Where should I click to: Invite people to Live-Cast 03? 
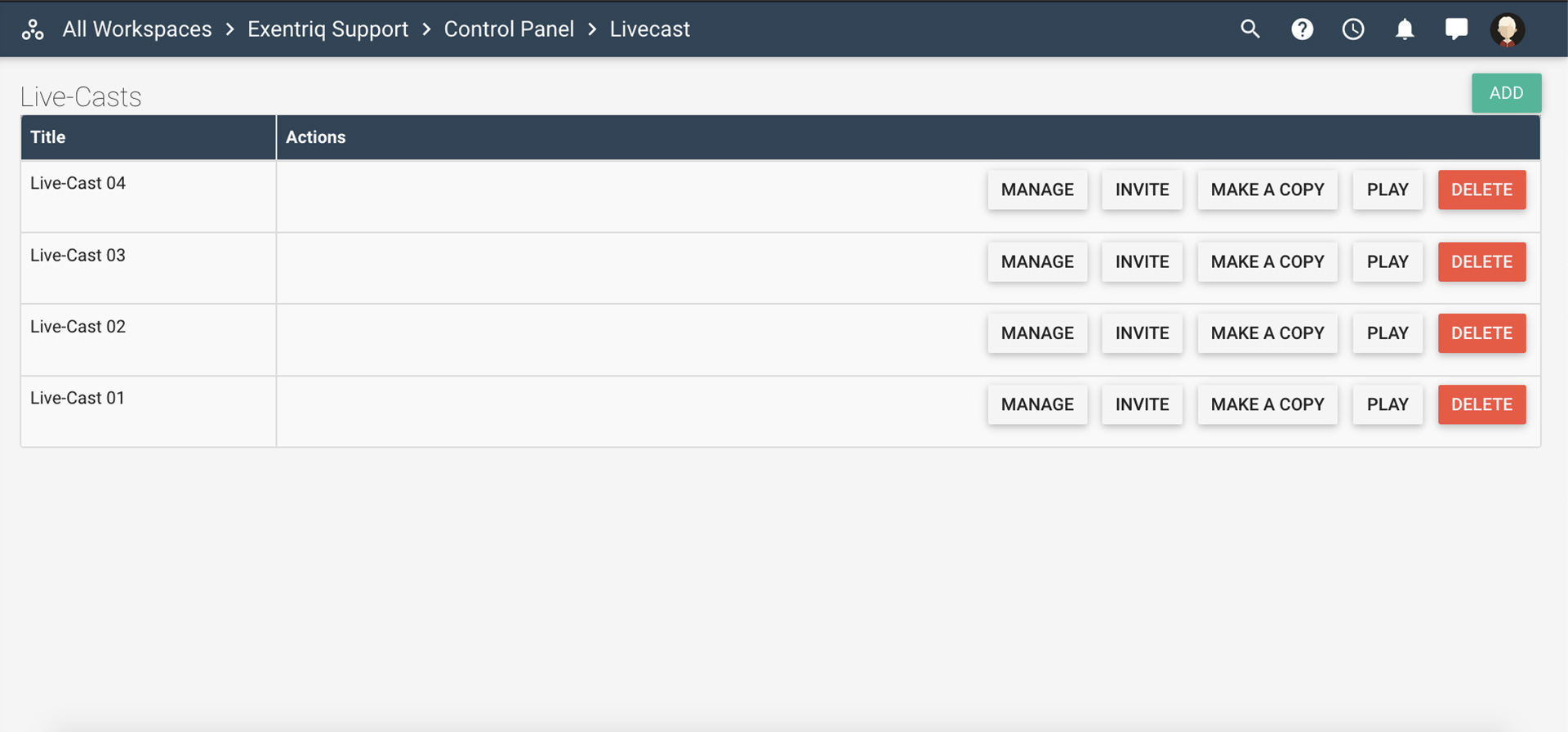pos(1142,261)
